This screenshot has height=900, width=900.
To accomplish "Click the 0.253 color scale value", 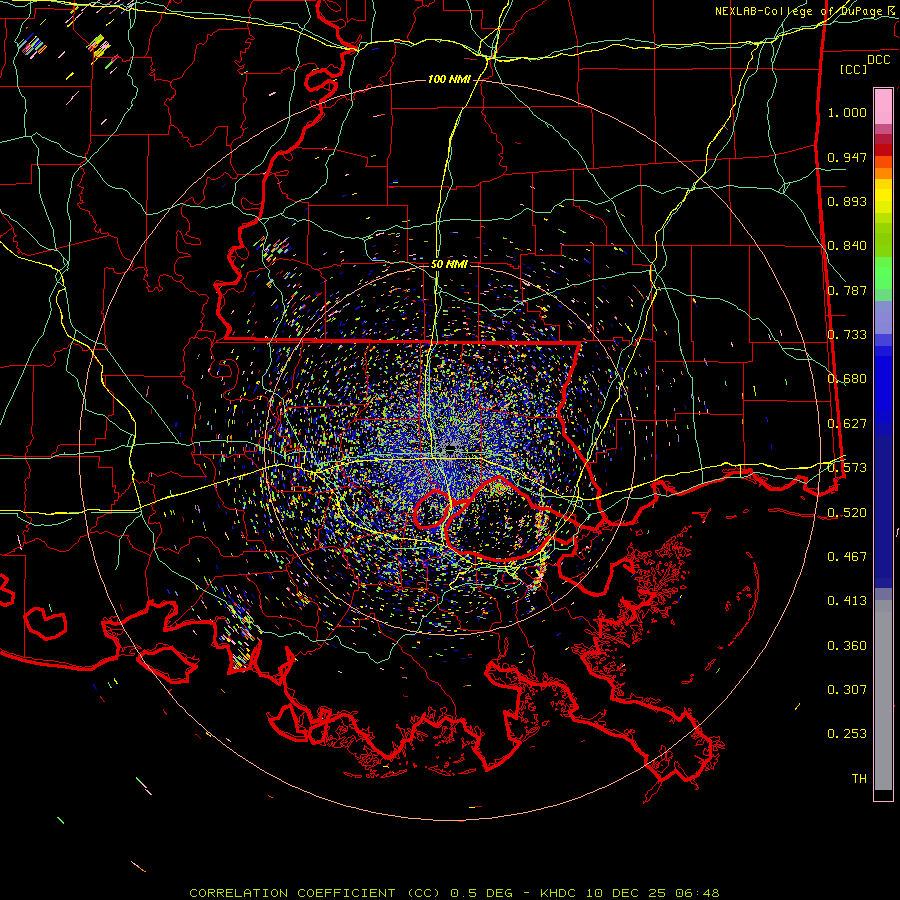I will click(847, 734).
